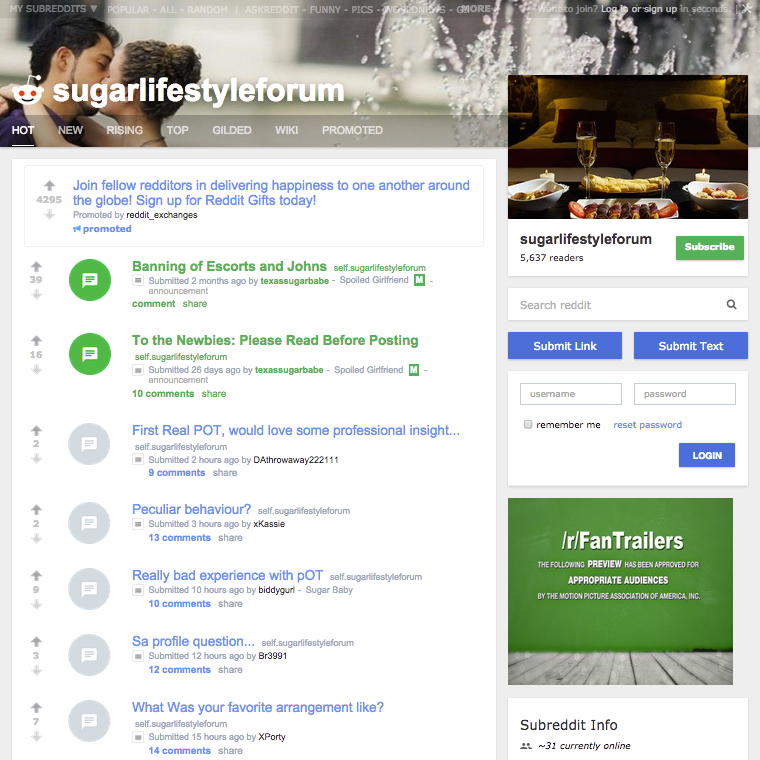The height and width of the screenshot is (760, 760).
Task: Open the WIKI tab
Action: pos(286,130)
